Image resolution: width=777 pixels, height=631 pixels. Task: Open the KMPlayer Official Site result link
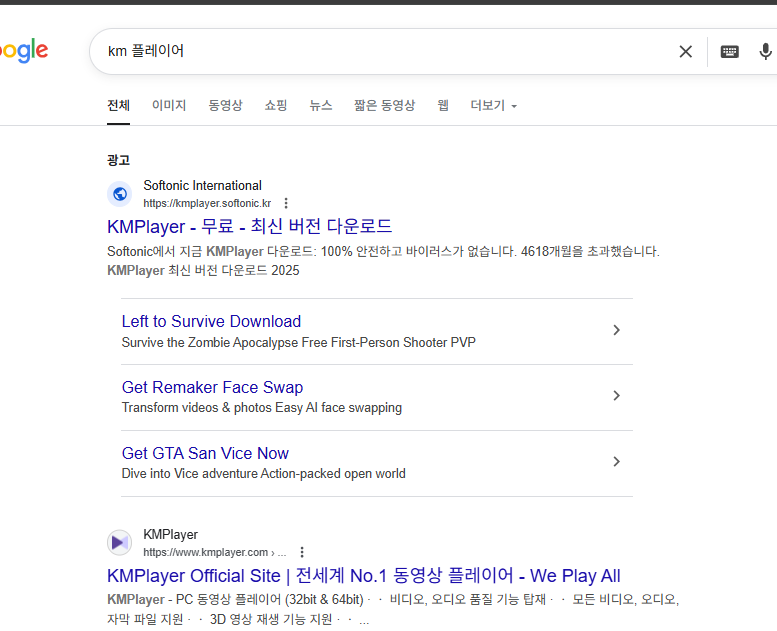[364, 575]
